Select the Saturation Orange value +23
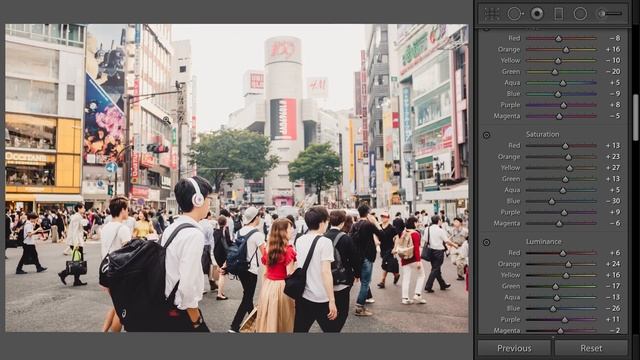Screen dimensions: 640x360 613,157
